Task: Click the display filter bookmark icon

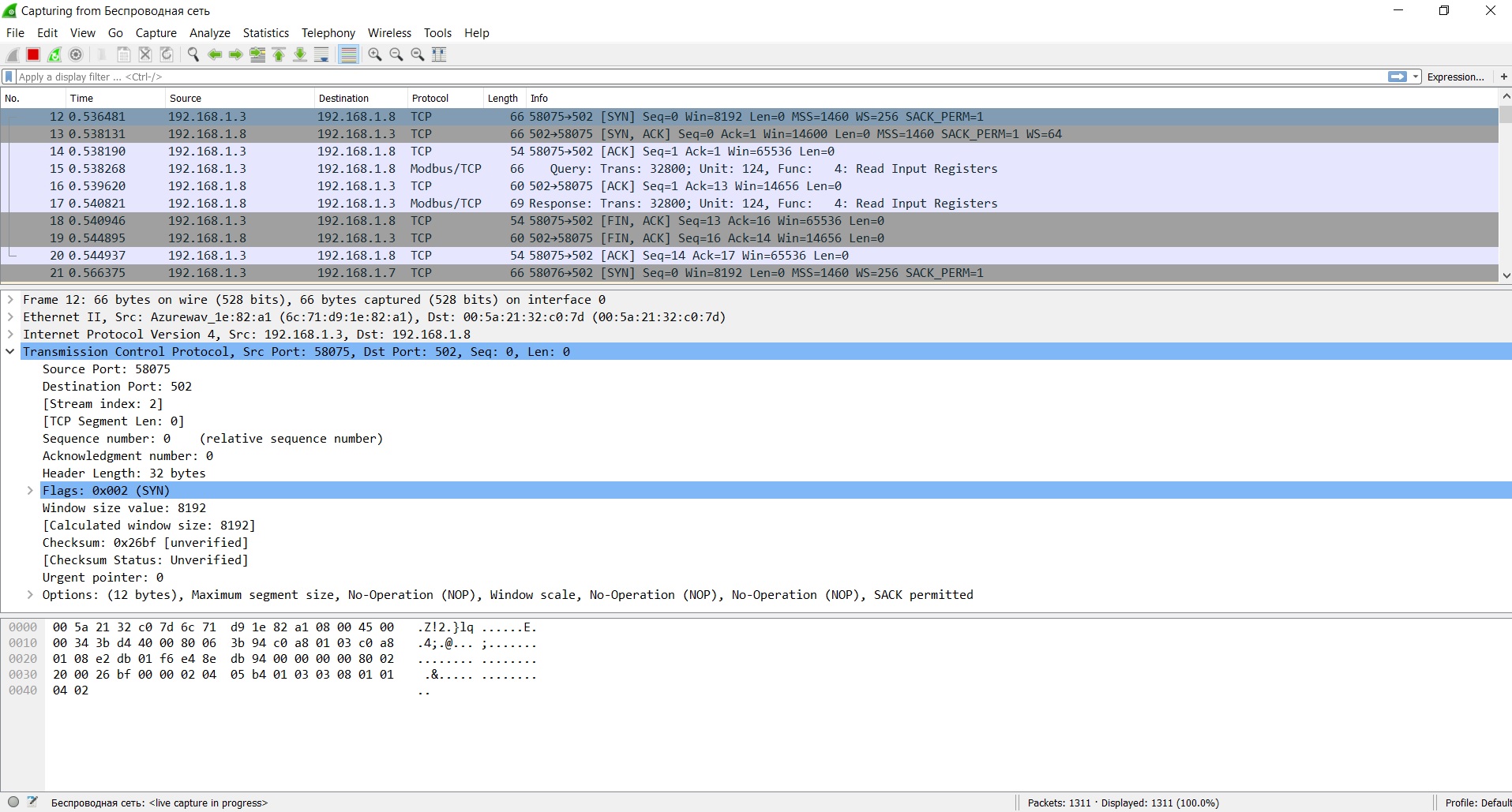Action: click(x=9, y=77)
